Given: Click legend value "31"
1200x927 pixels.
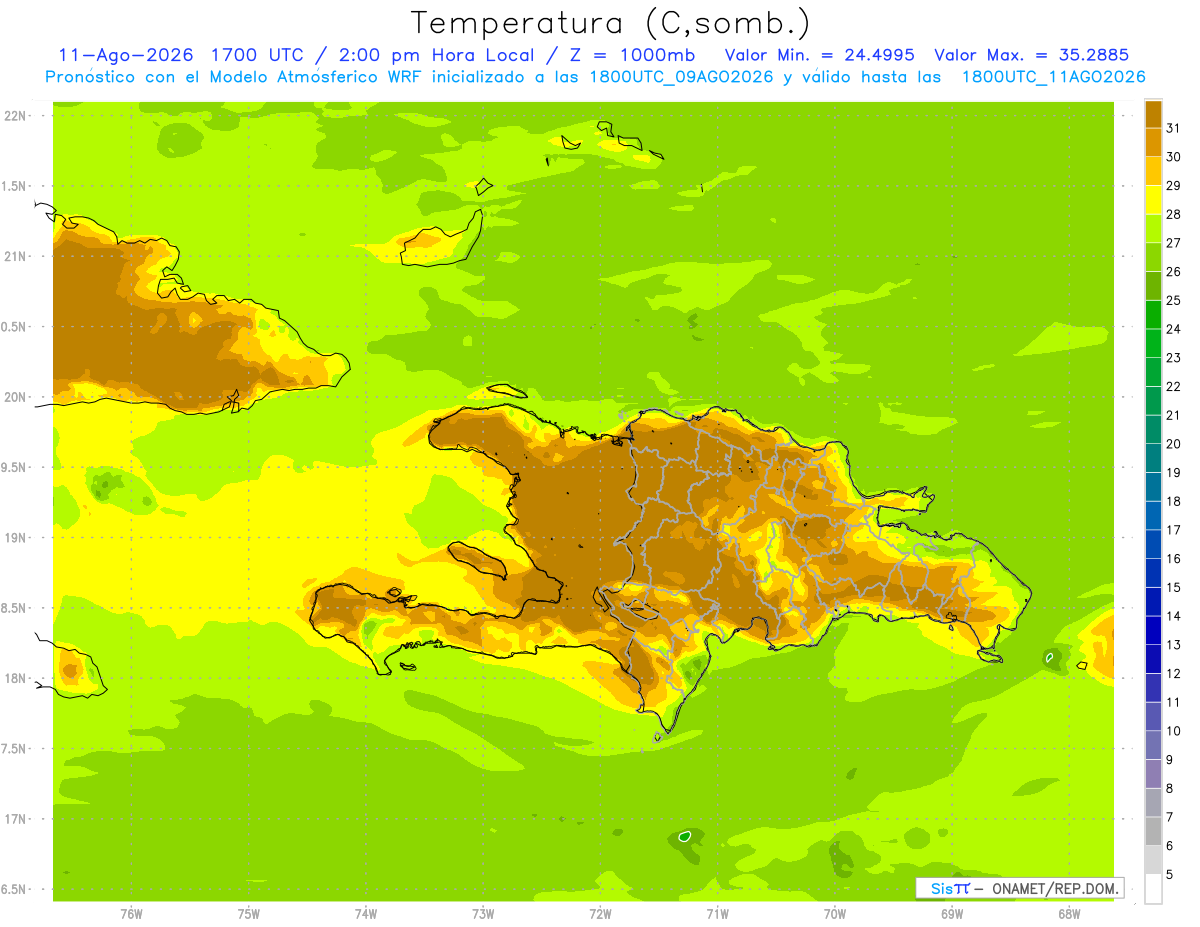Looking at the screenshot, I should [1174, 128].
